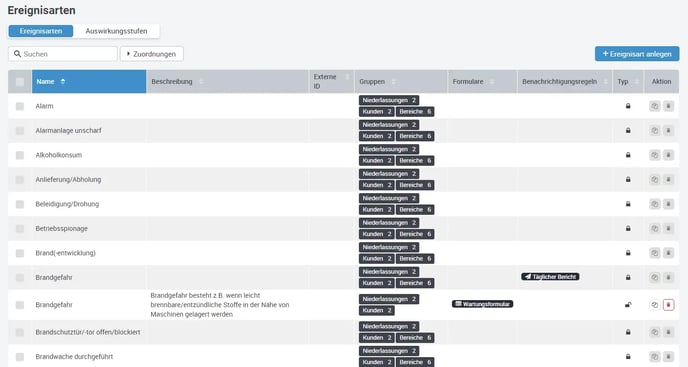Open Wartungsformular form badge
The width and height of the screenshot is (688, 367).
click(482, 304)
